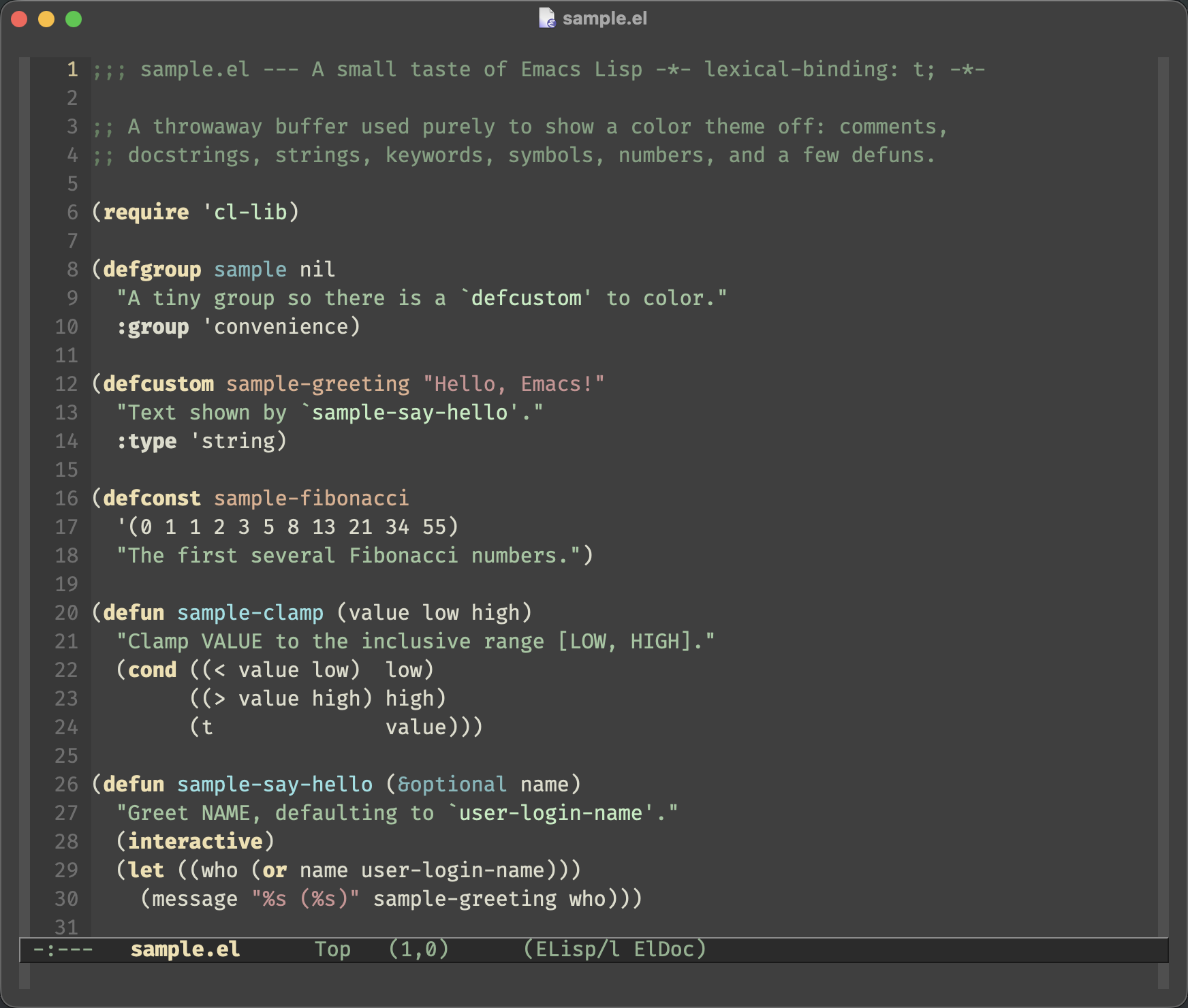Click line number 1 in the gutter

coord(72,69)
